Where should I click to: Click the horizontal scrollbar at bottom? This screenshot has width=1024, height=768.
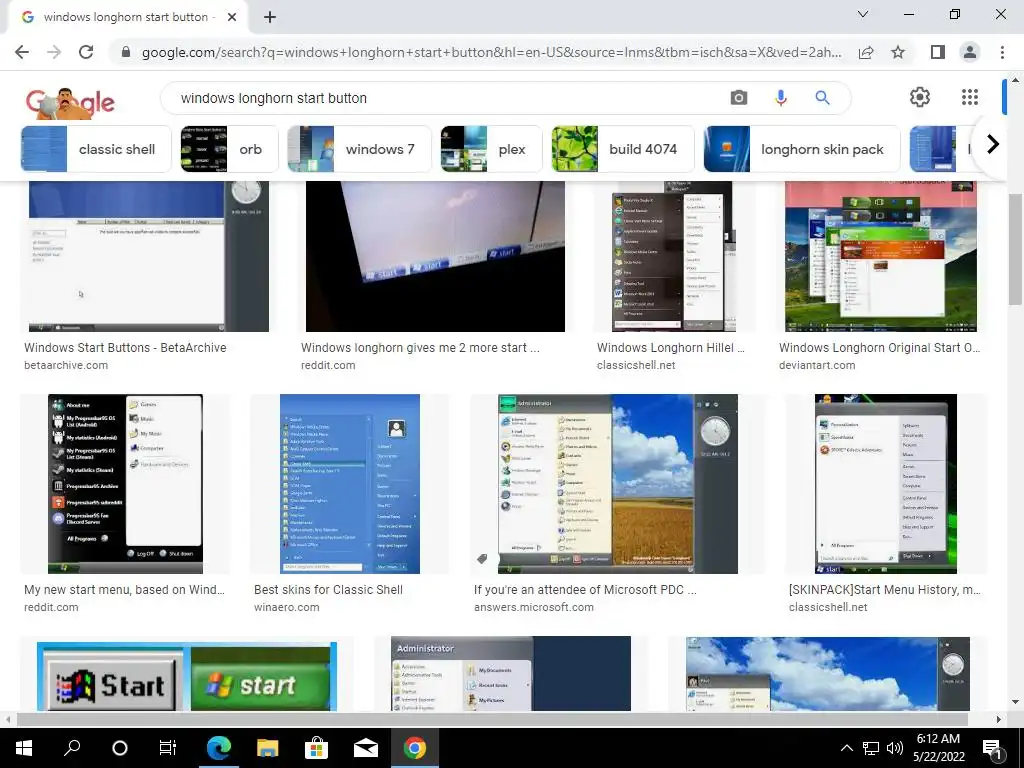(491, 719)
